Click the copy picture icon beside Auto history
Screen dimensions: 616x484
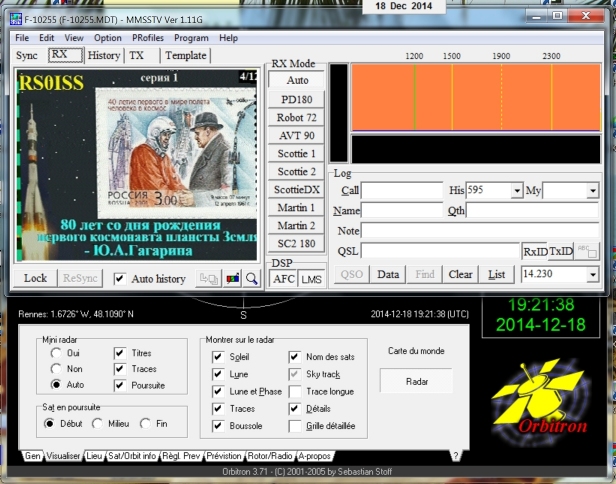(209, 279)
